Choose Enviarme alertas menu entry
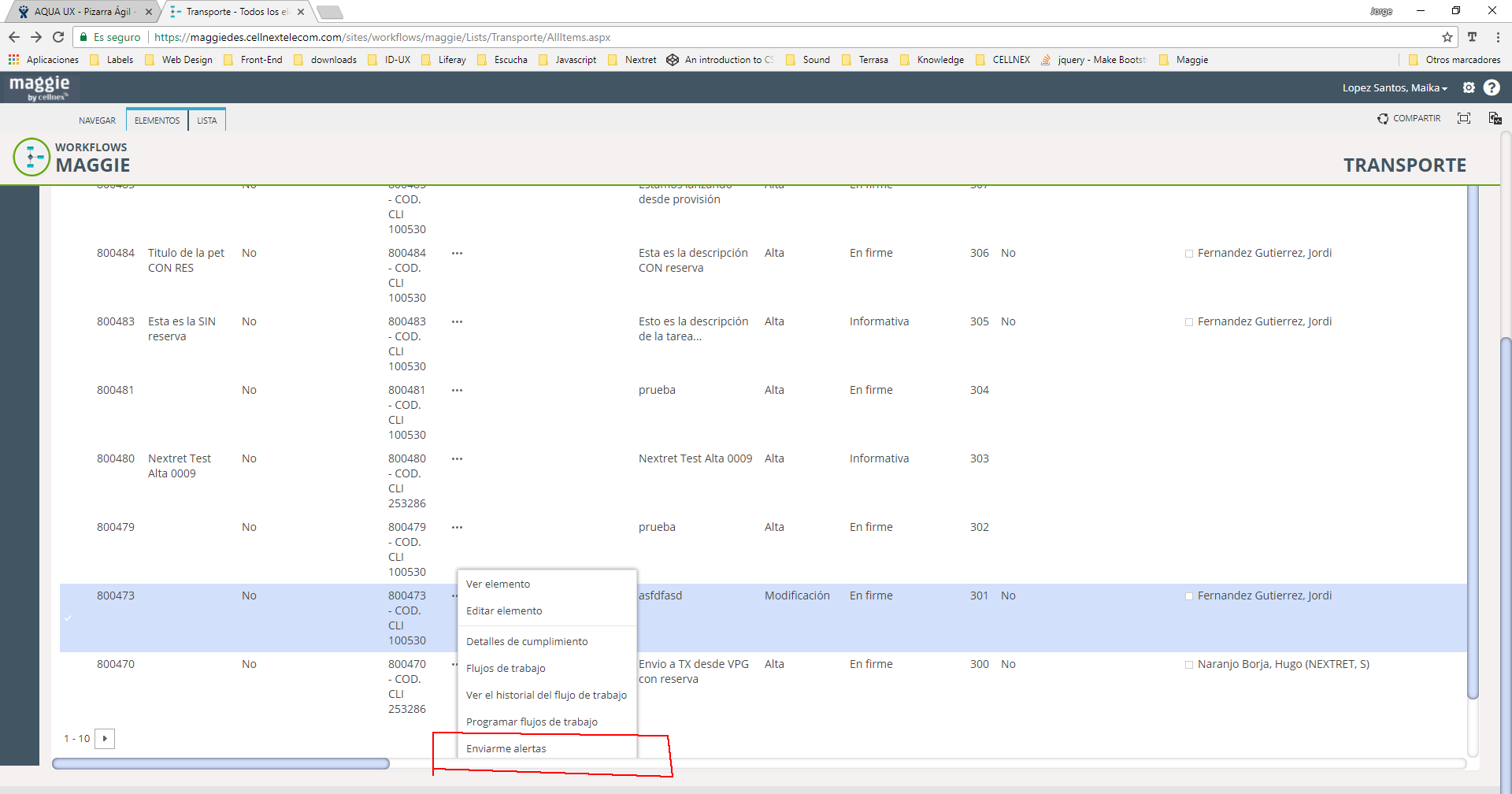This screenshot has height=794, width=1512. coord(547,748)
